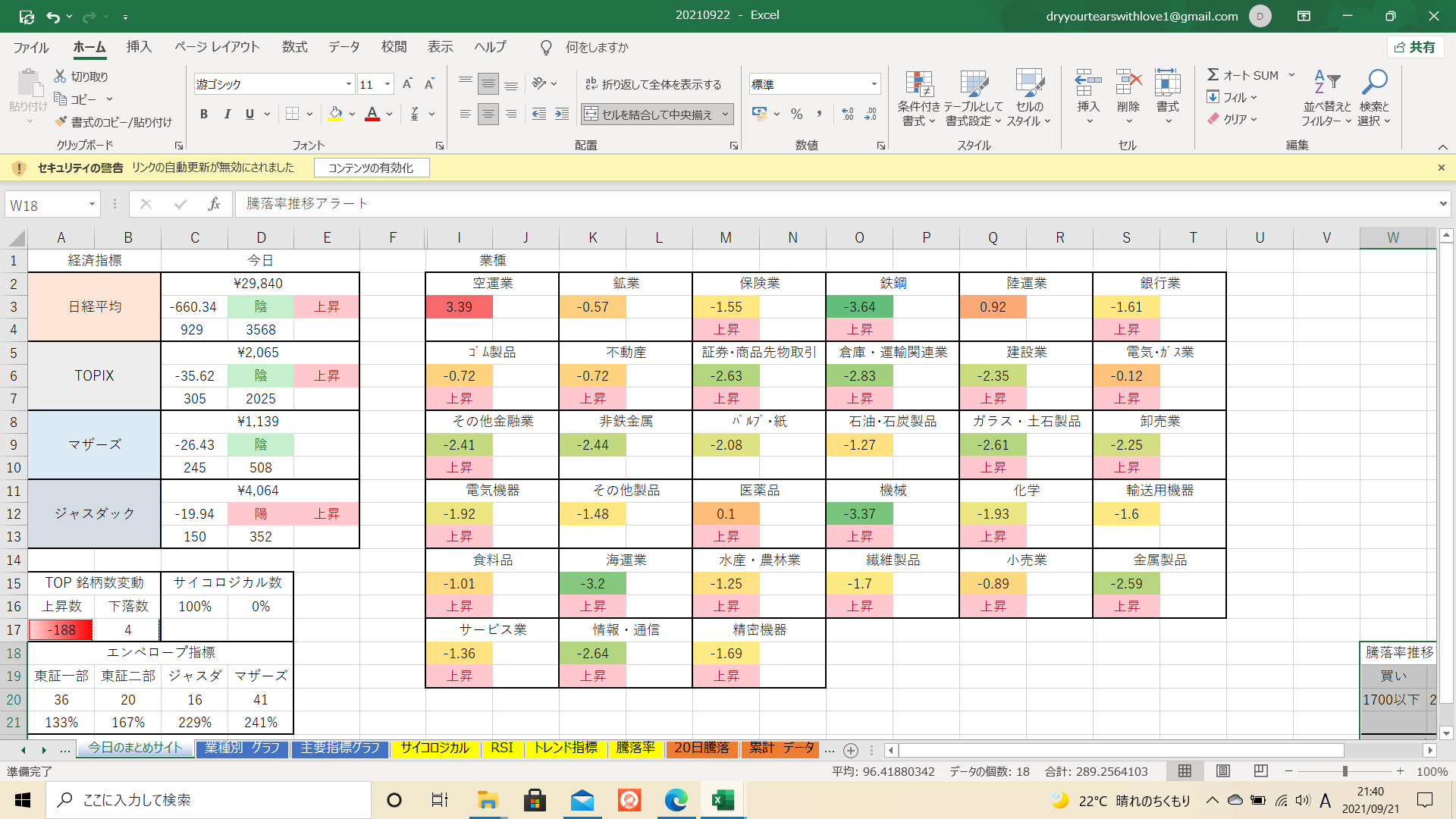The image size is (1456, 819).
Task: Click the AutoSum sigma icon
Action: 1213,74
